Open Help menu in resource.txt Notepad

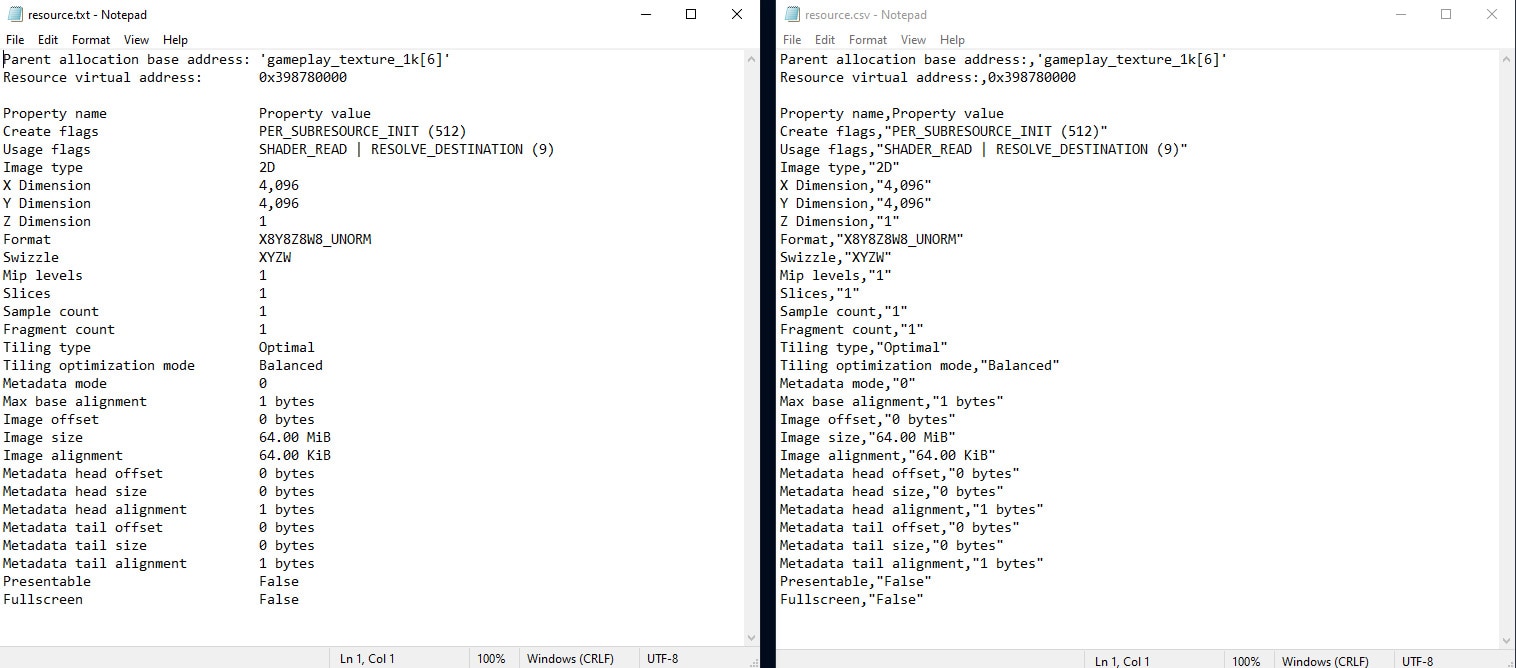tap(175, 40)
